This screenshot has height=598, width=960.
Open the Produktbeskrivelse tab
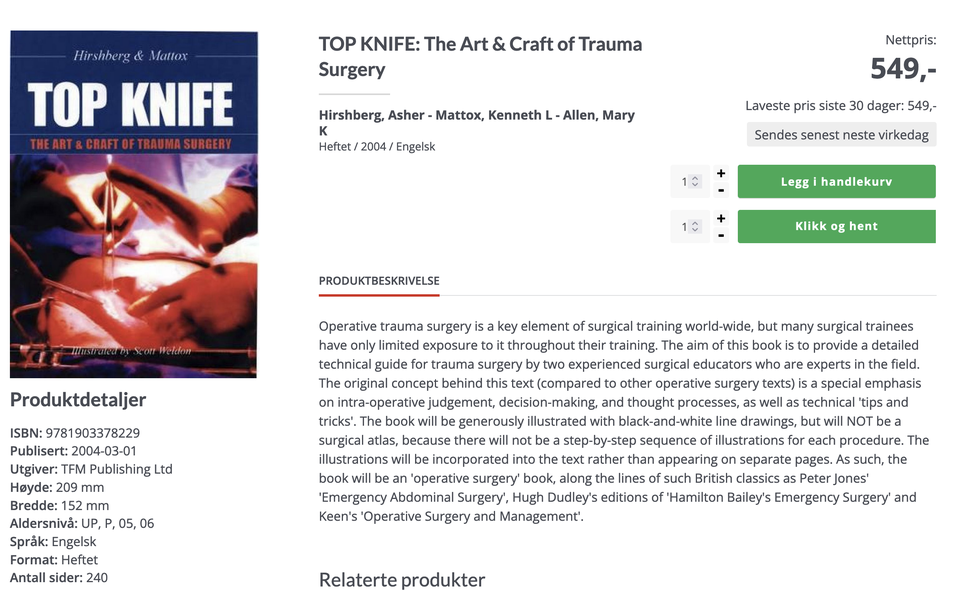[x=379, y=281]
